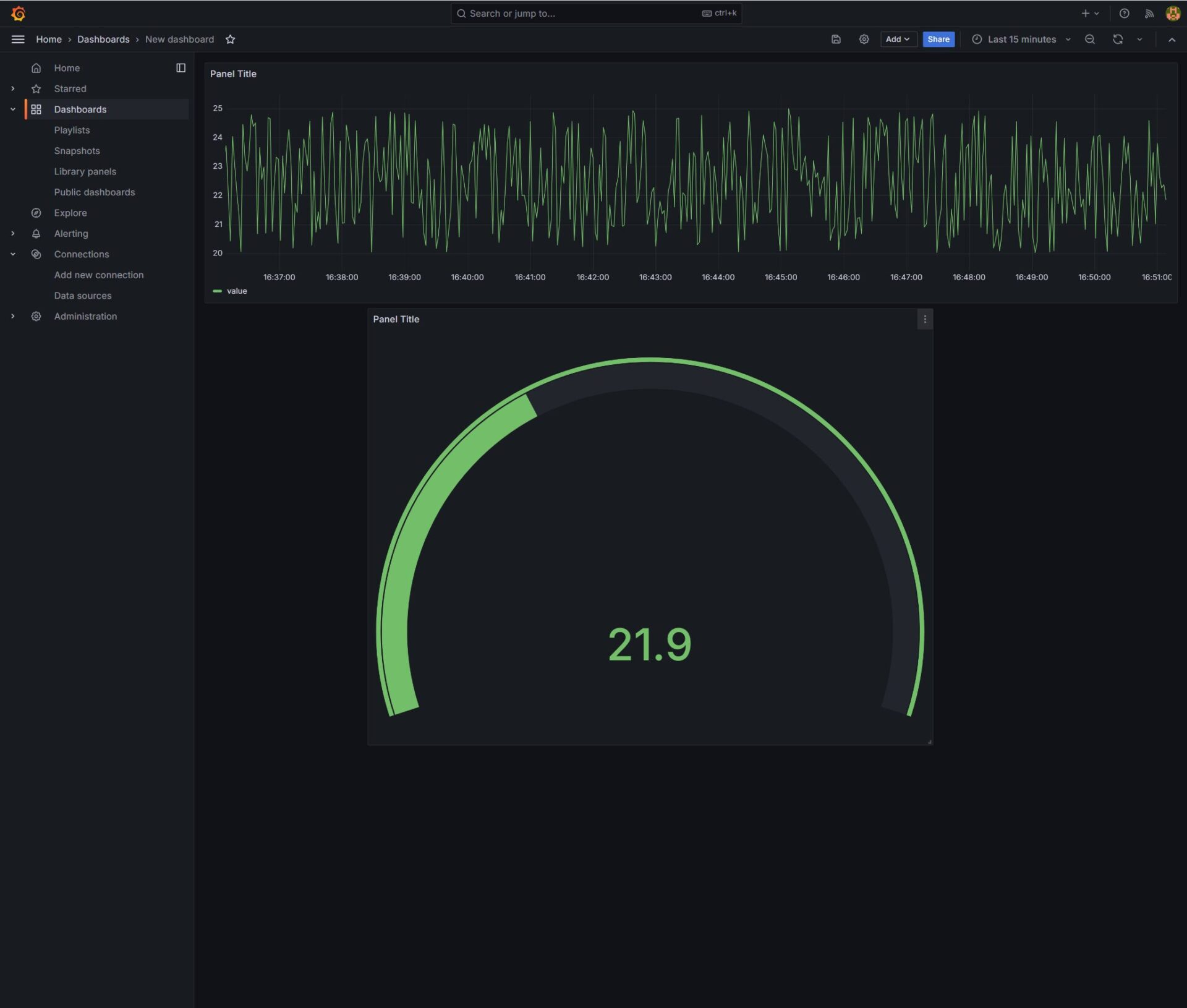Open the news feed icon
Viewport: 1187px width, 1008px height.
1149,13
